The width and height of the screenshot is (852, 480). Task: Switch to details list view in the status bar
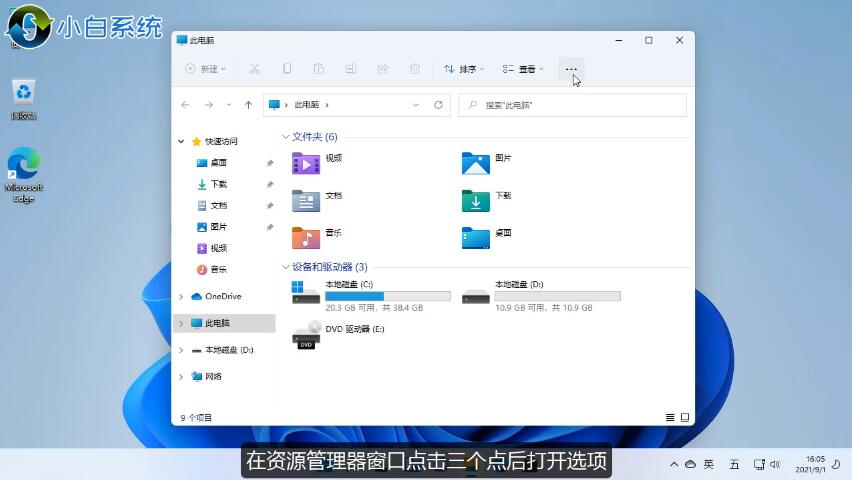point(670,417)
